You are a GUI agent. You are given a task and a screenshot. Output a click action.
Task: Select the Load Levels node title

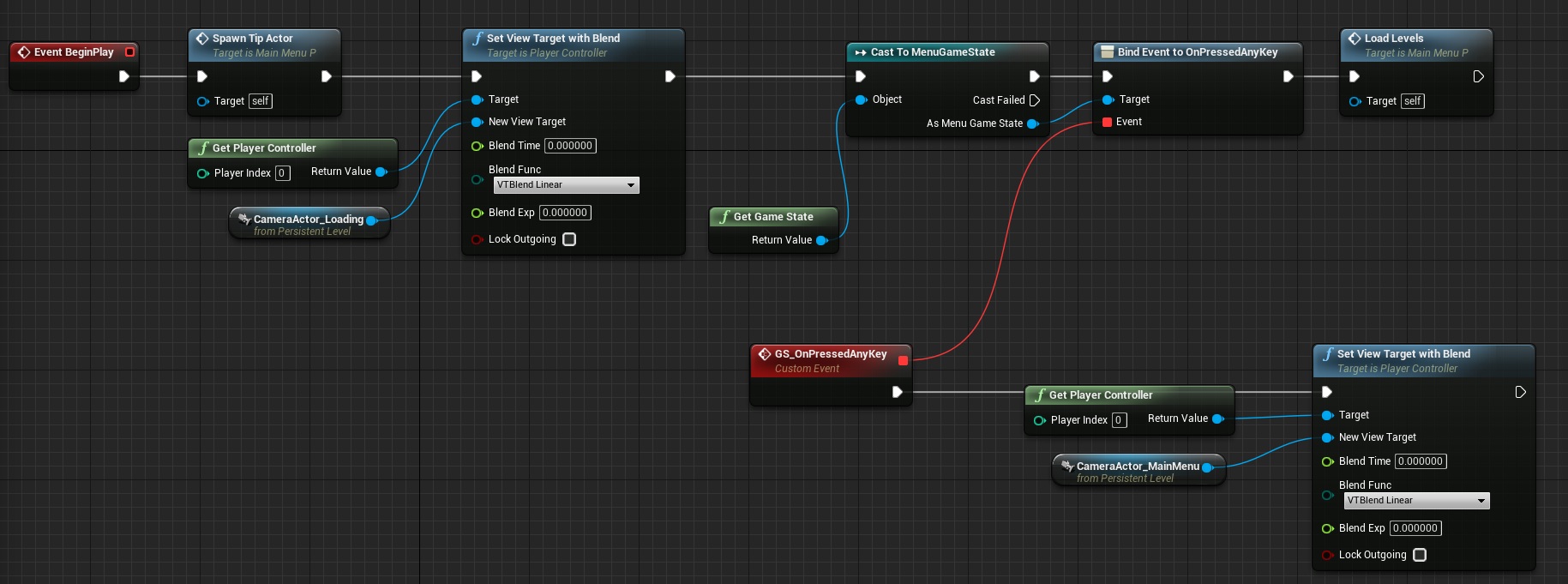1394,39
